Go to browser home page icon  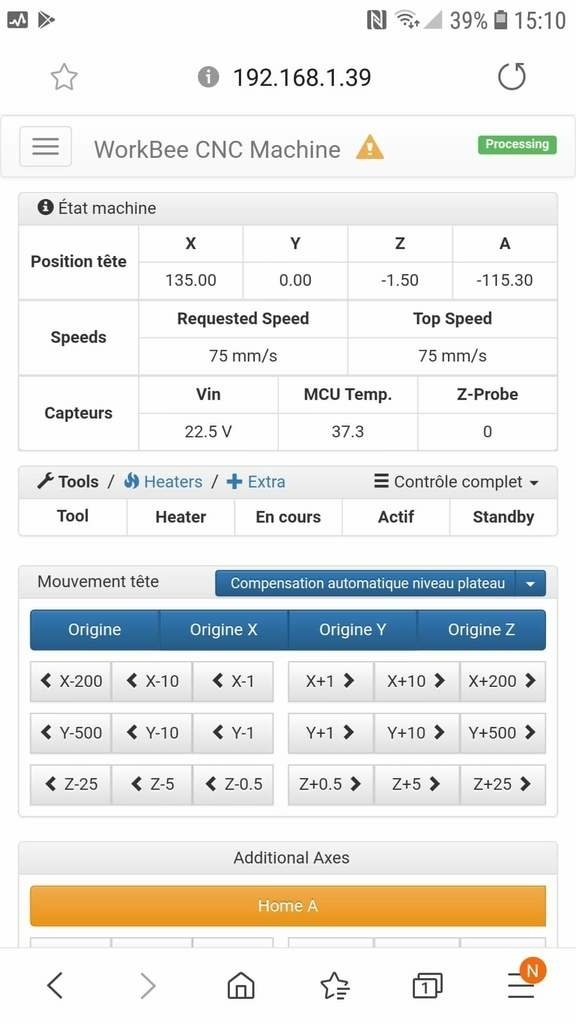tap(240, 984)
